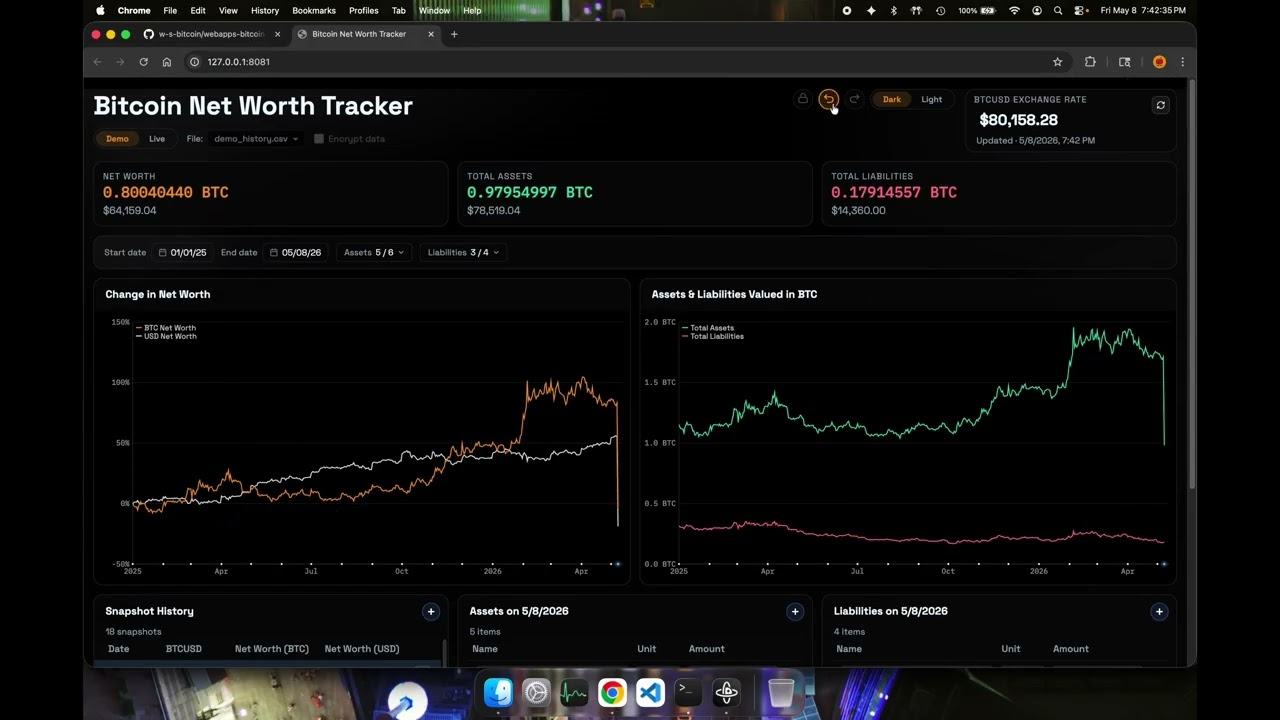Toggle the BTC Net Worth legend entry
The width and height of the screenshot is (1280, 720).
[165, 328]
